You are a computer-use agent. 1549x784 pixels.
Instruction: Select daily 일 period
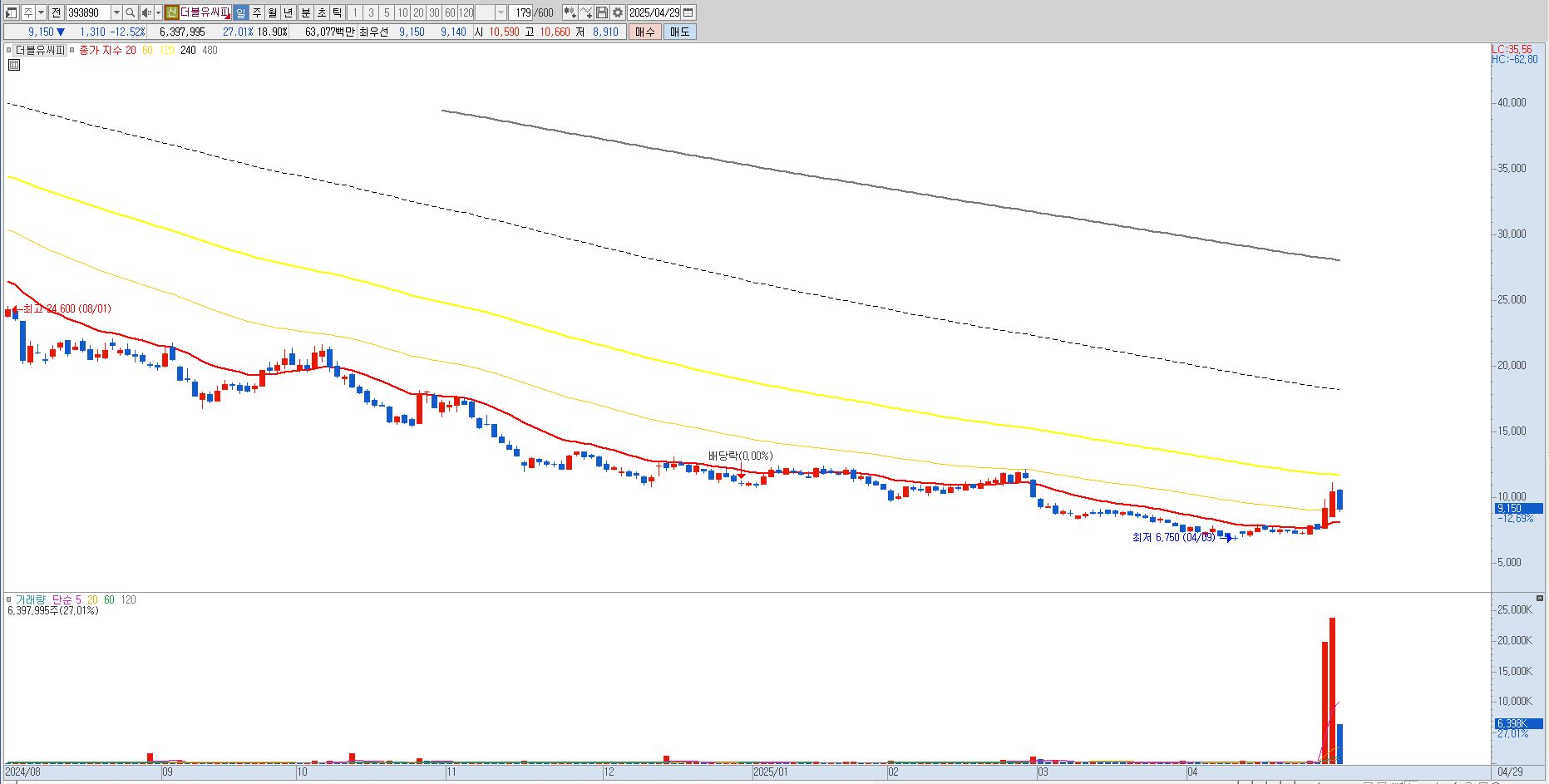pyautogui.click(x=240, y=12)
